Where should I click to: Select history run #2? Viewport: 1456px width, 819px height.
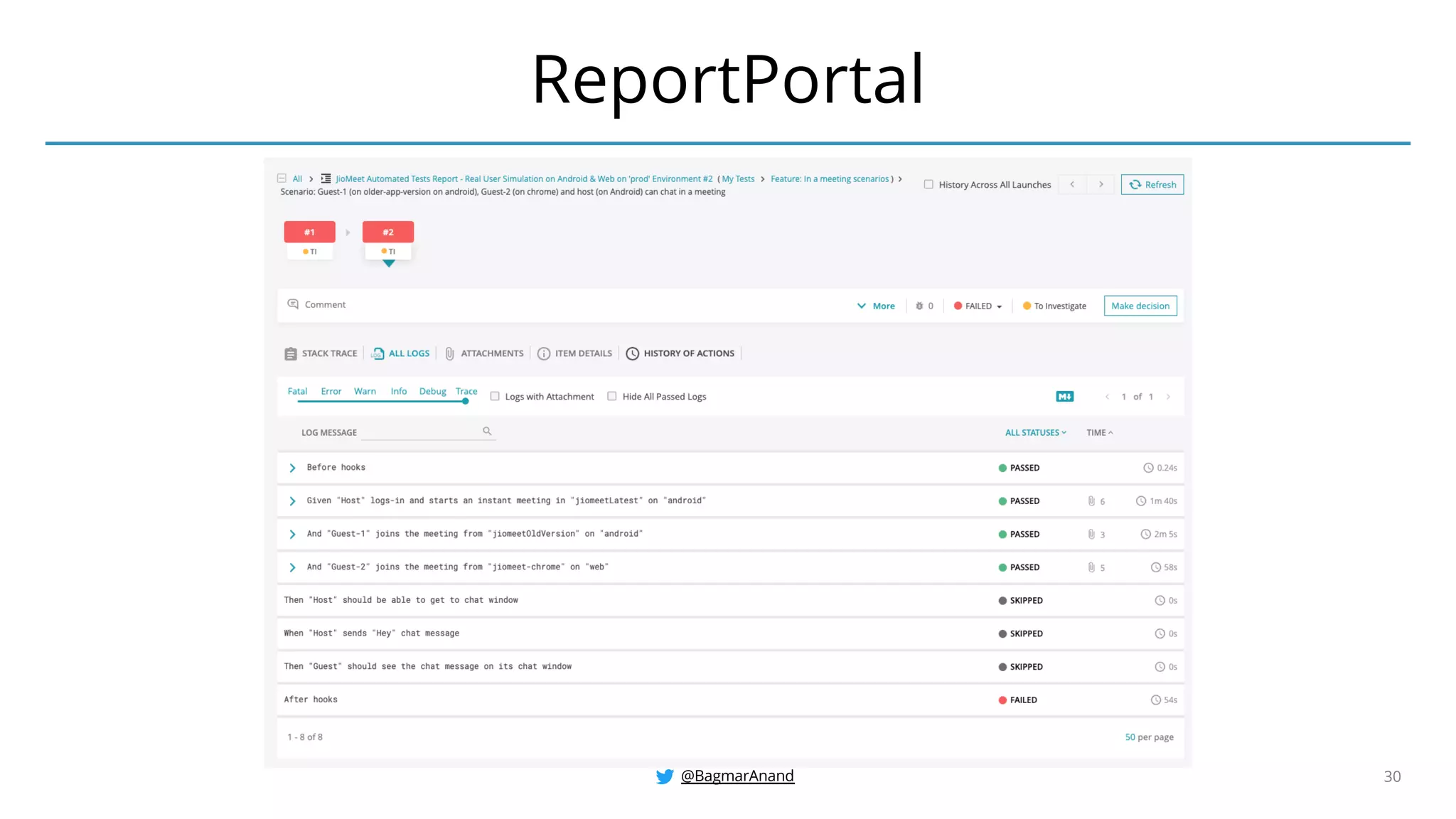tap(388, 232)
